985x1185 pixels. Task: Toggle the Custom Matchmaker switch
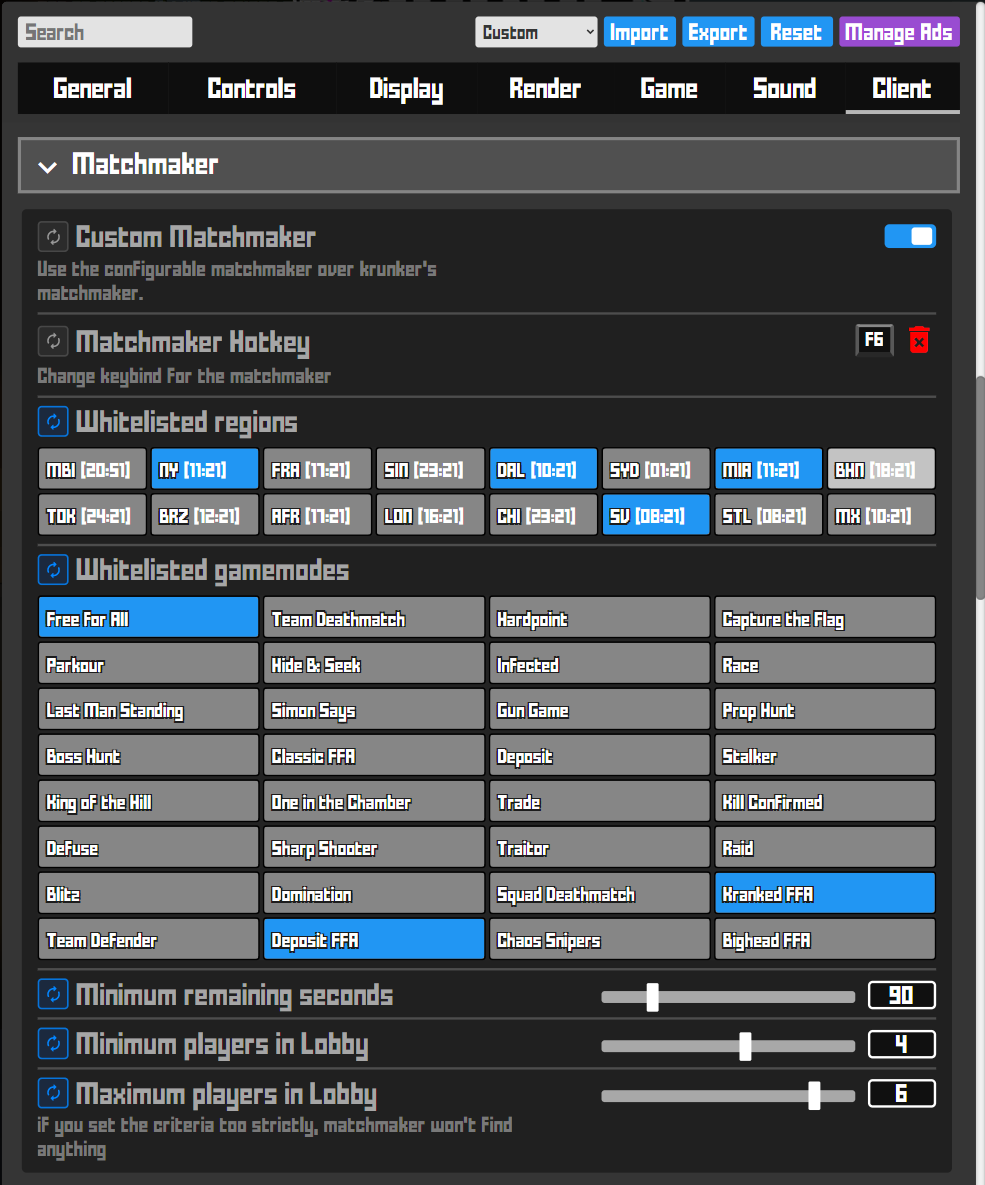click(x=910, y=237)
